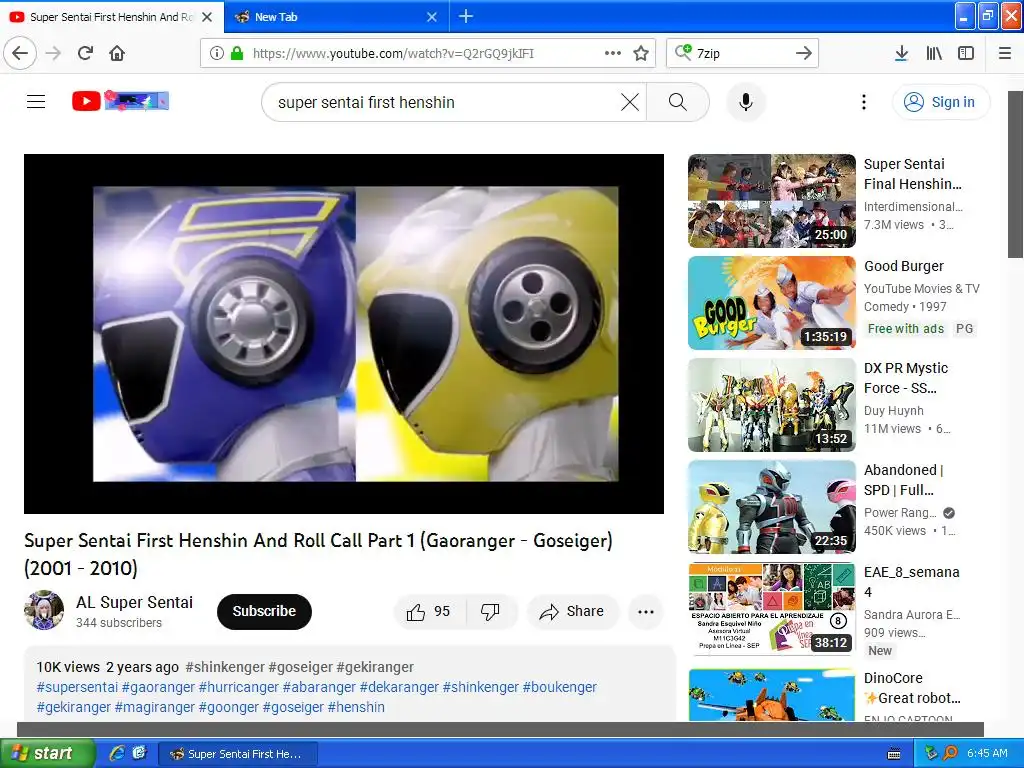
Task: Click the video player area
Action: [344, 334]
